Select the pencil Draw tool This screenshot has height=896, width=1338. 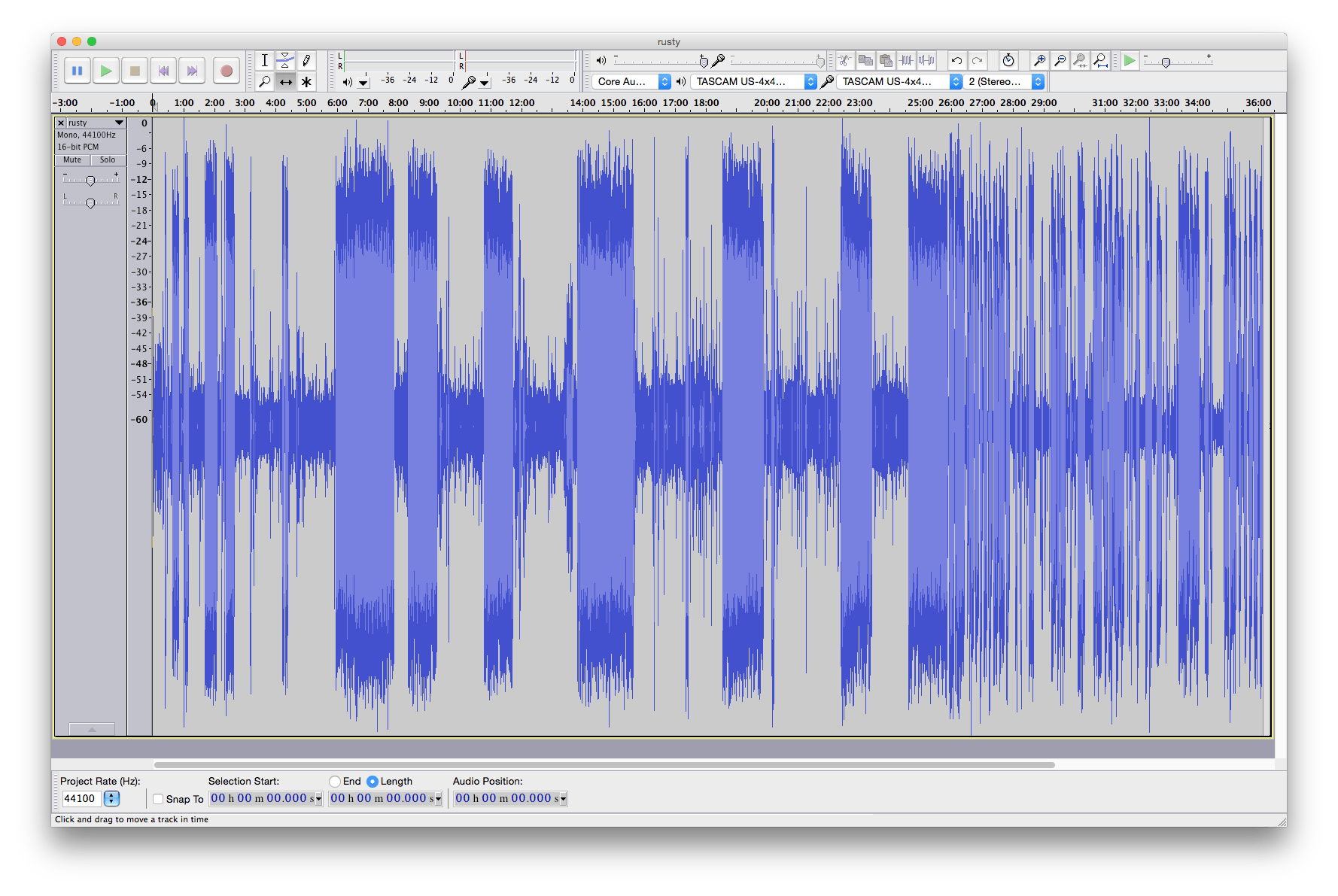[306, 61]
